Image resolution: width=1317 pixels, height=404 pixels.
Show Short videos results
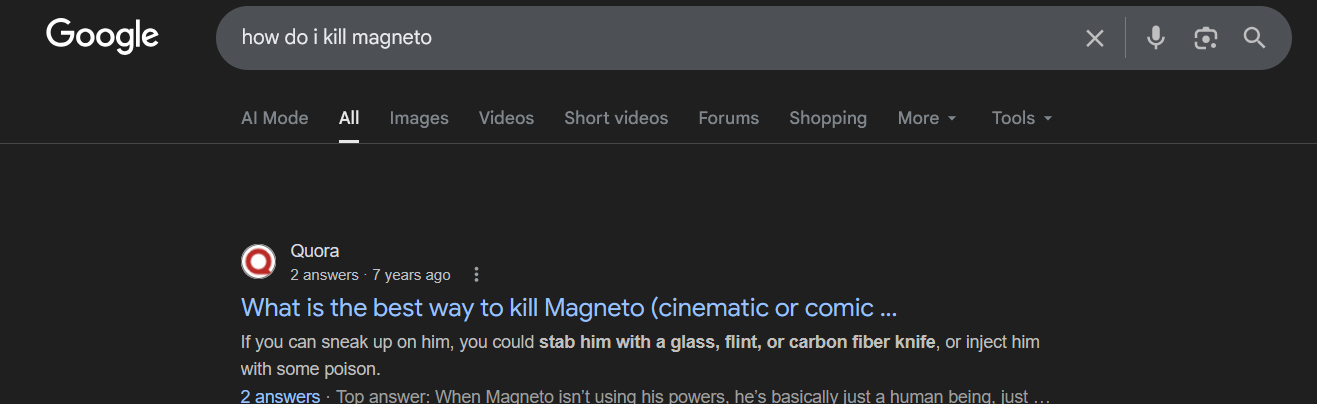tap(615, 118)
